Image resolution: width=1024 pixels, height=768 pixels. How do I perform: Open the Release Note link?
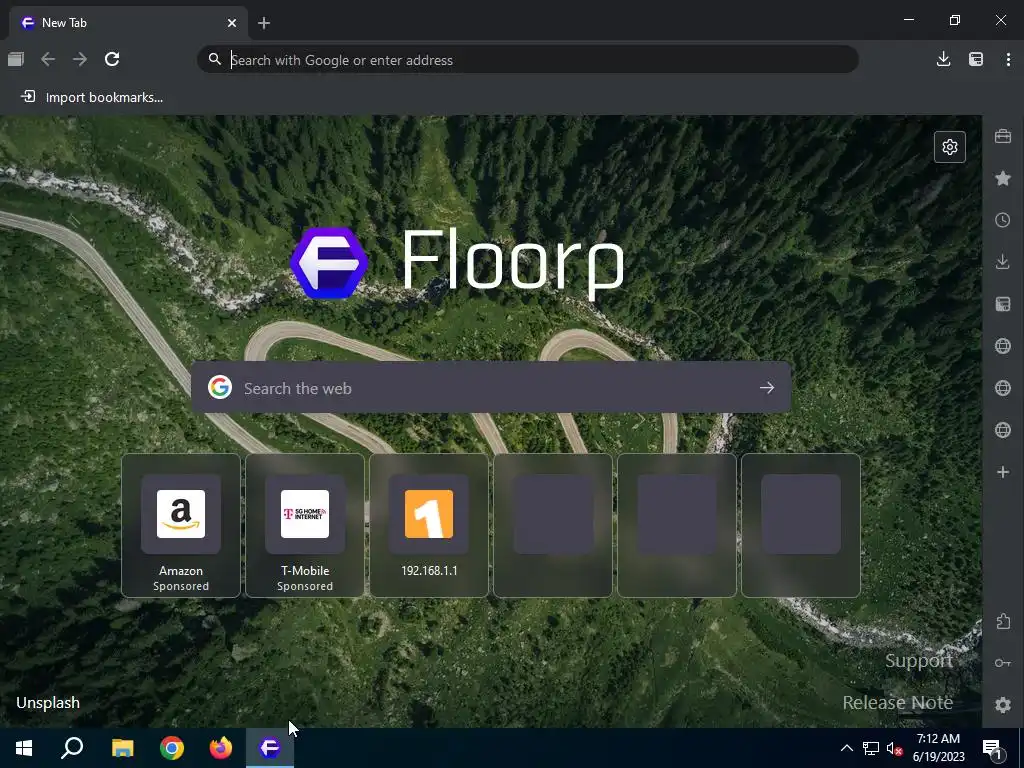pyautogui.click(x=897, y=703)
